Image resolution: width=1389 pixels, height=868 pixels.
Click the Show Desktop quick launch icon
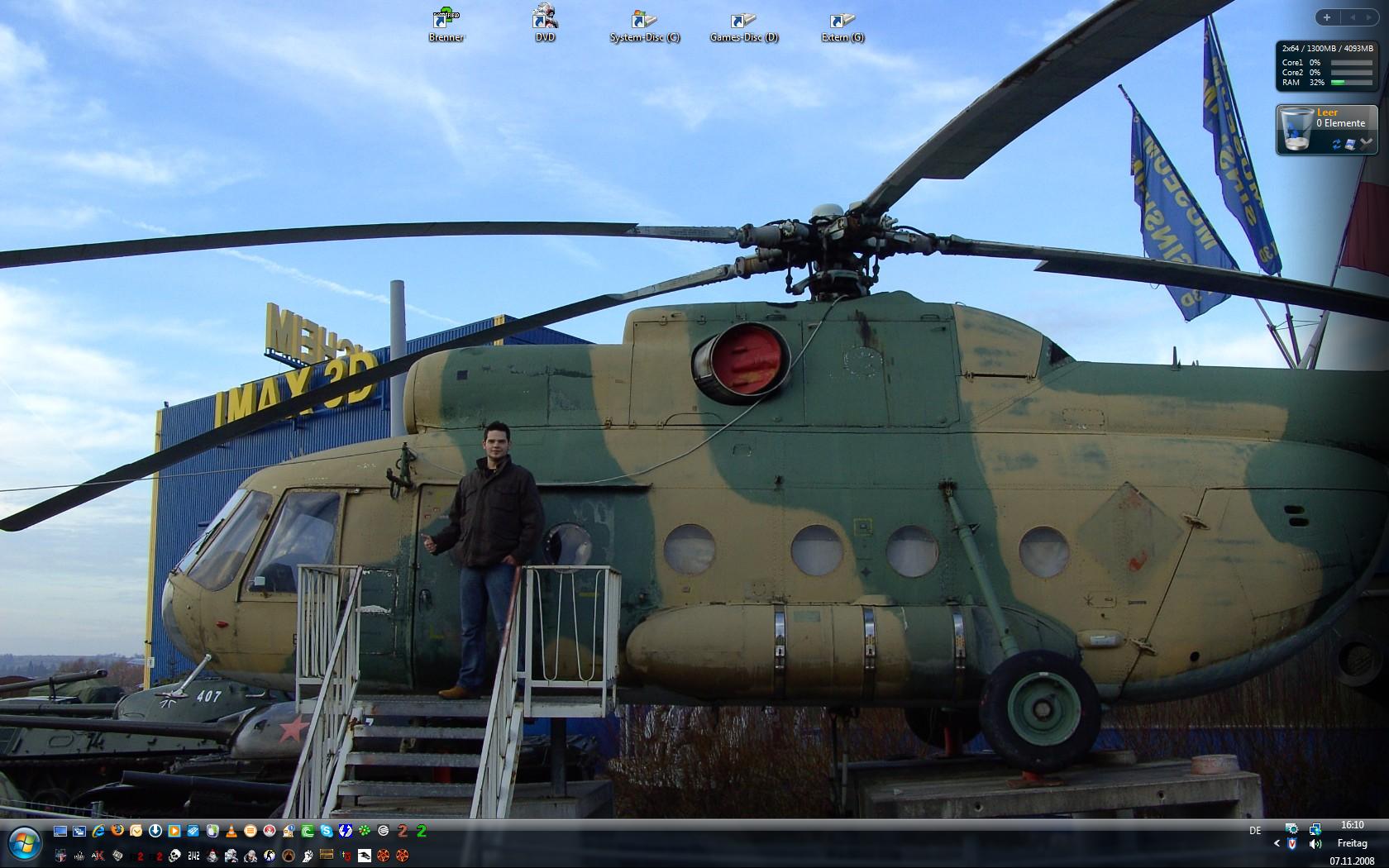[x=60, y=831]
